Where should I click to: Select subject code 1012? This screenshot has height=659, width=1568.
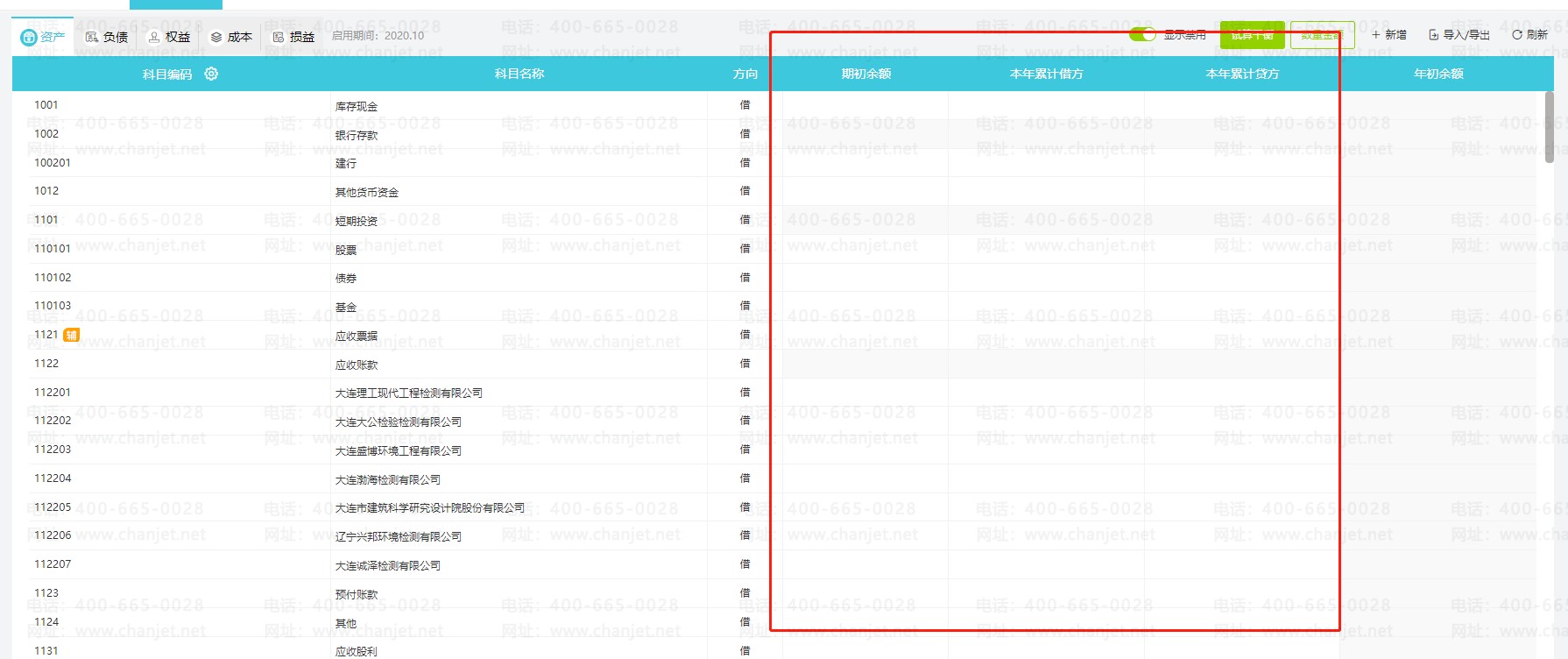coord(46,191)
